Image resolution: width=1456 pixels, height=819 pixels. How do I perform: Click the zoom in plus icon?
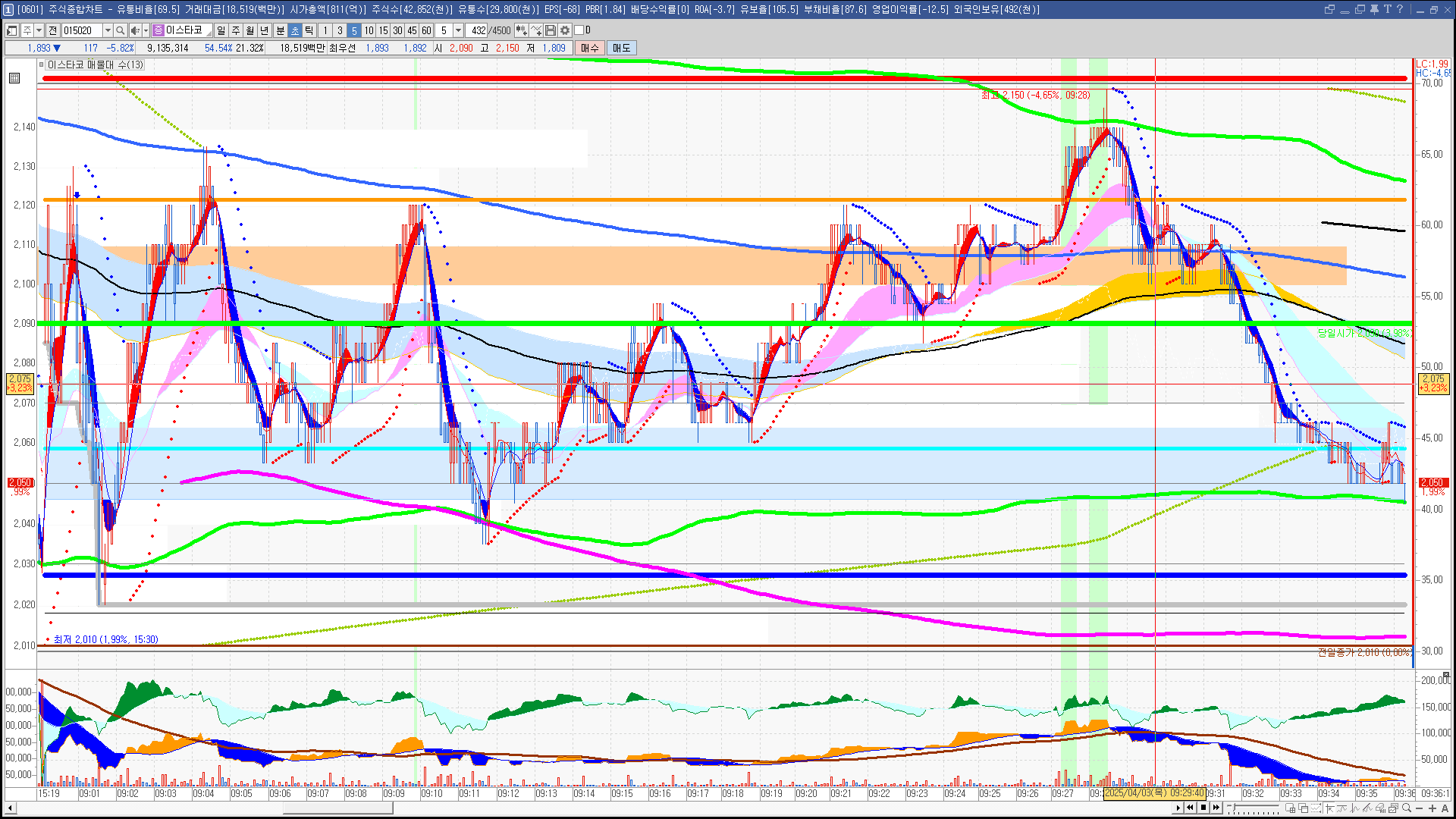coord(1432,808)
